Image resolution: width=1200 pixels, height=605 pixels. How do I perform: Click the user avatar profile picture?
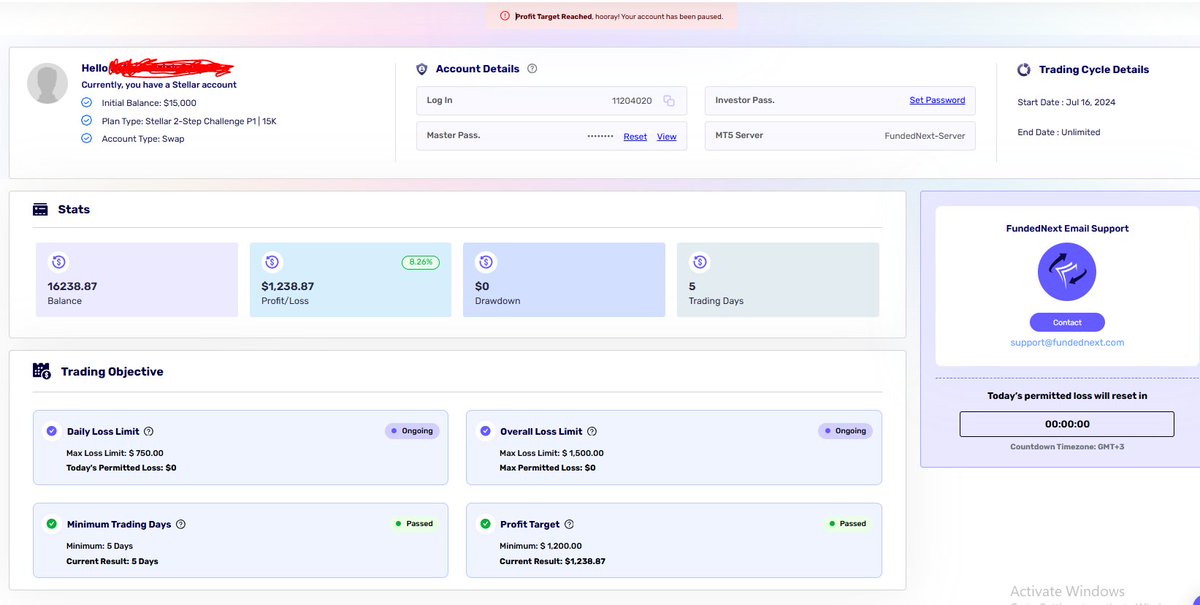coord(47,84)
